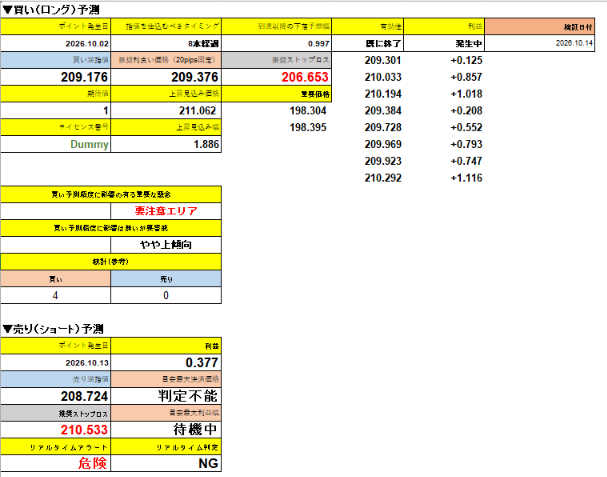Select the 期待値 header cell
The height and width of the screenshot is (477, 607).
pos(56,94)
